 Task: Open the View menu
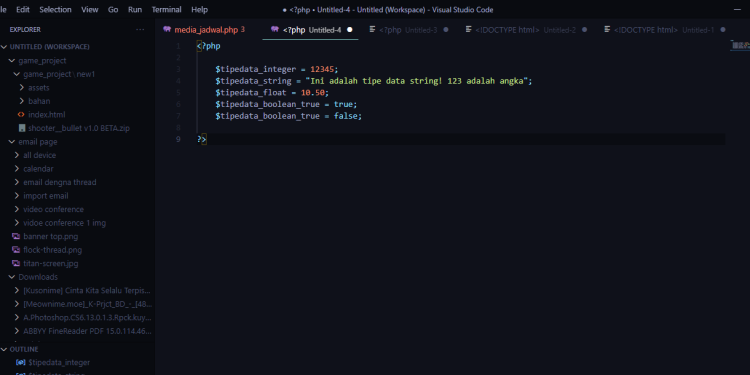point(89,10)
